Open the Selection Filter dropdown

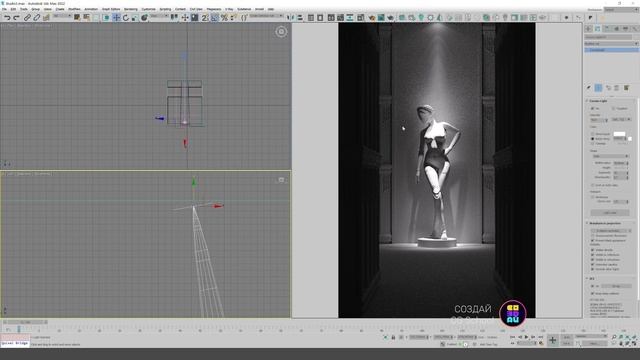(62, 16)
